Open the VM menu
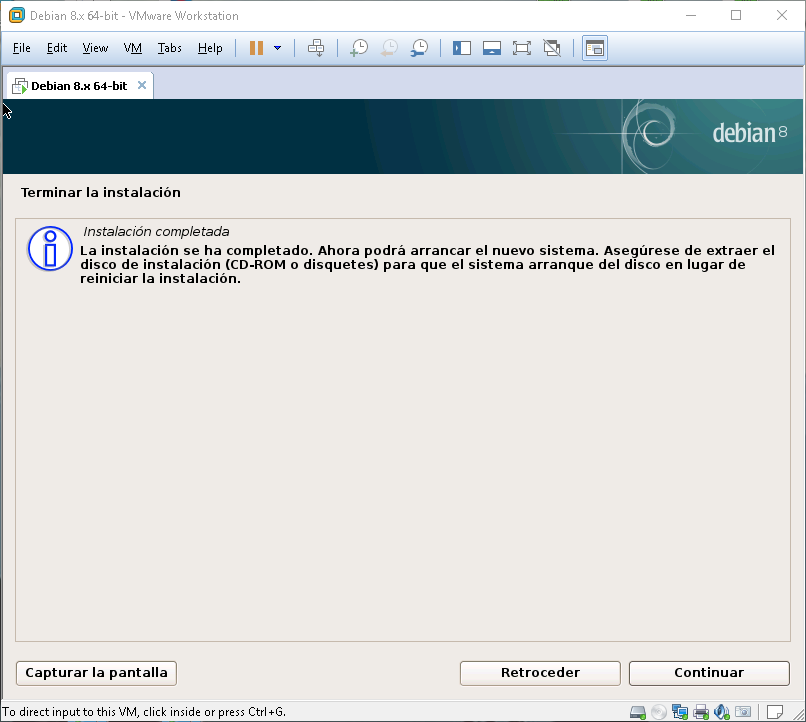This screenshot has width=806, height=722. 133,48
